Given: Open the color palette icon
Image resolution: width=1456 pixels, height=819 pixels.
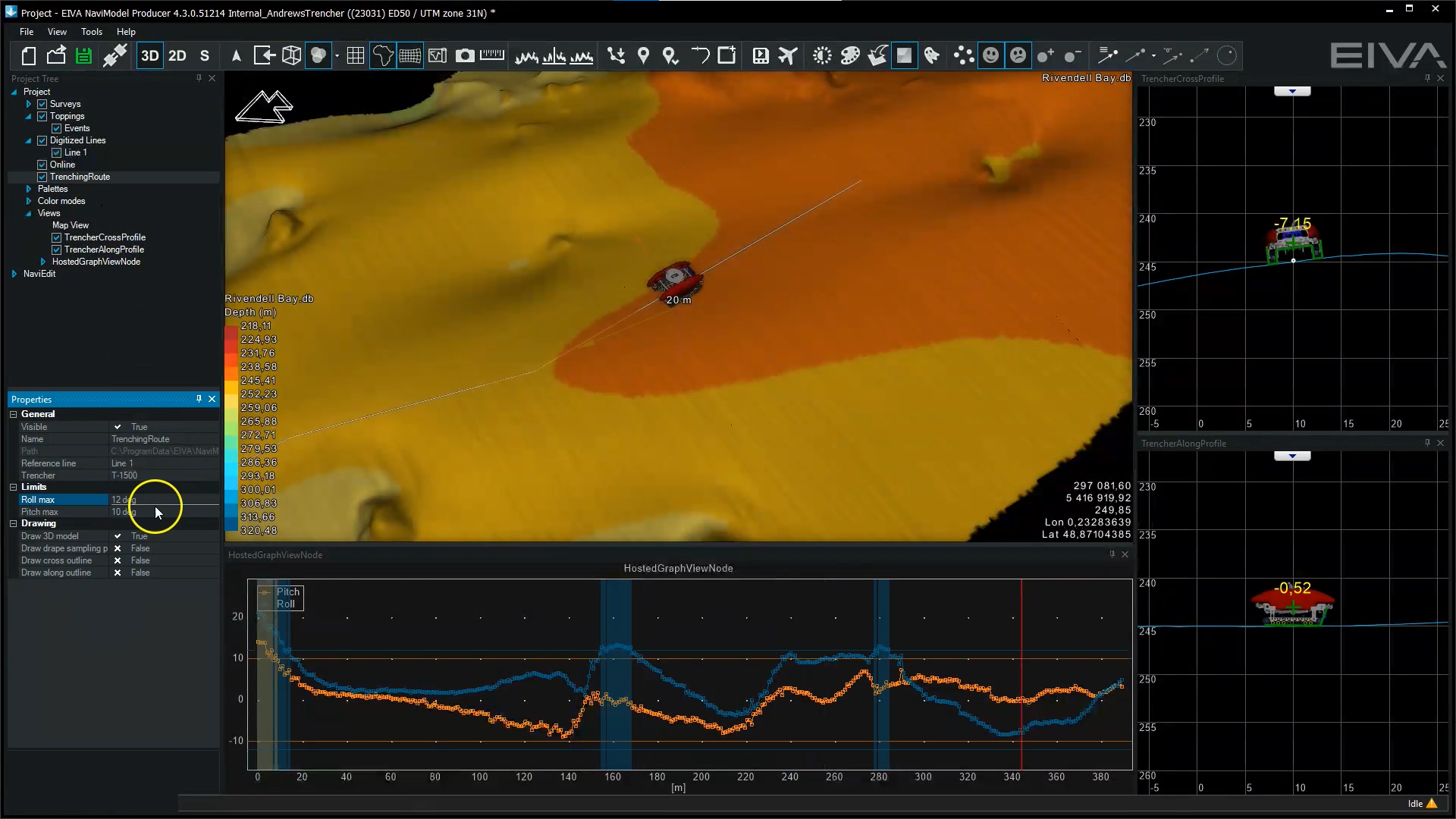Looking at the screenshot, I should pyautogui.click(x=850, y=55).
